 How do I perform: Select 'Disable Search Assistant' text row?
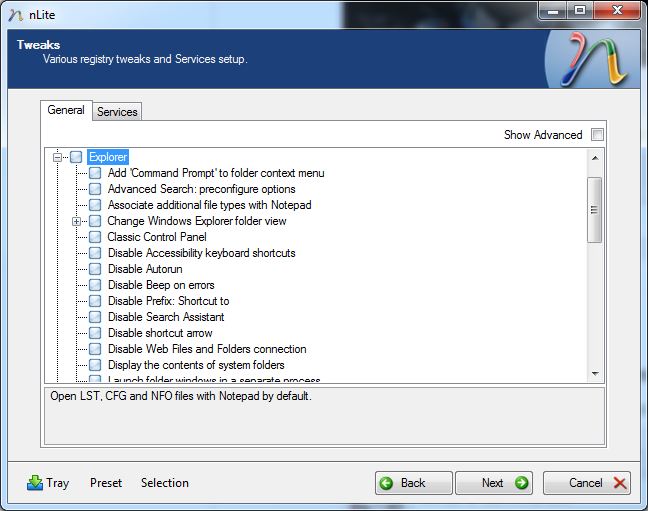pyautogui.click(x=166, y=317)
